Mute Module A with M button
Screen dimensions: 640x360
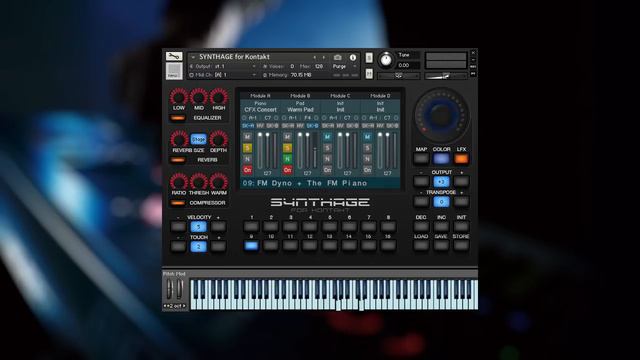[247, 137]
